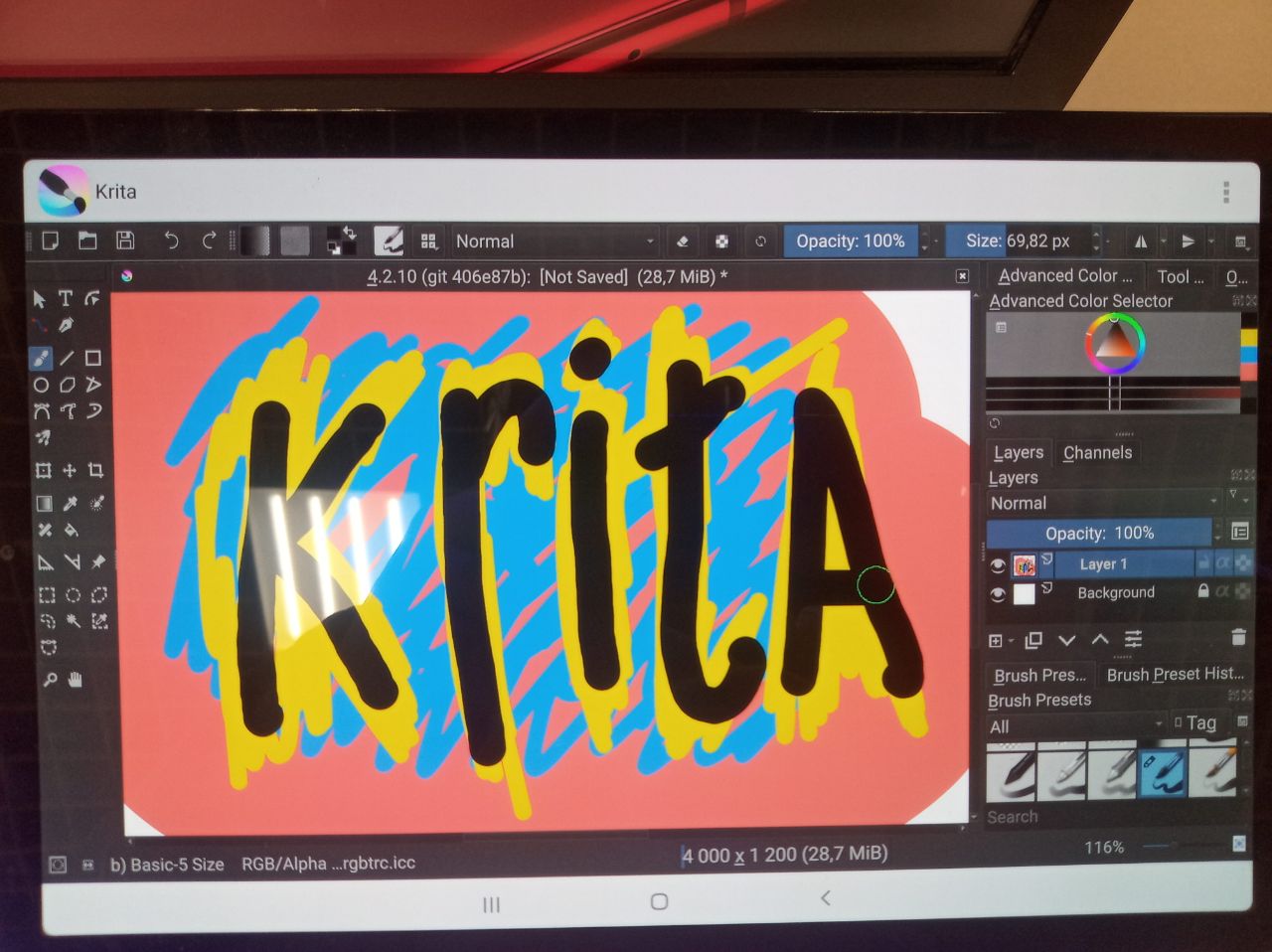Image resolution: width=1272 pixels, height=952 pixels.
Task: Open the Brush Preset History tab
Action: point(1175,674)
